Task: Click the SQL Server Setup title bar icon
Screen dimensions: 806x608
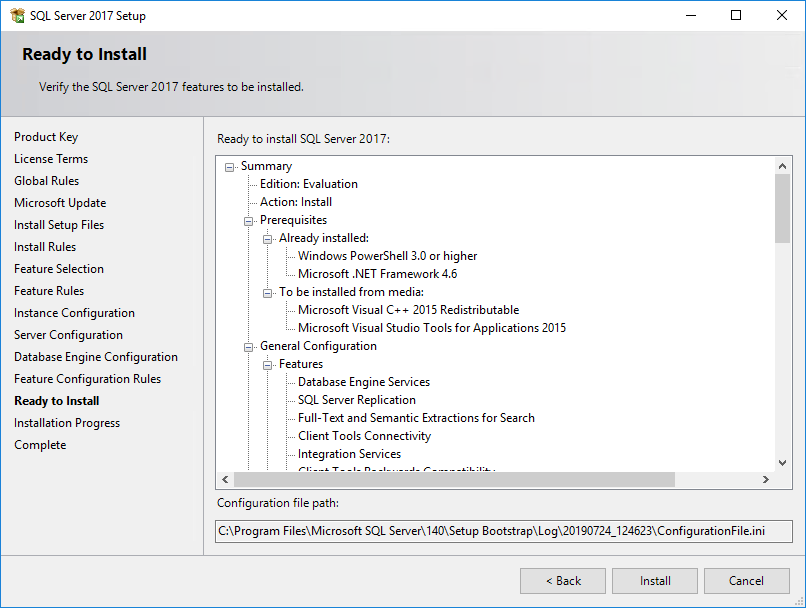Action: (x=17, y=15)
